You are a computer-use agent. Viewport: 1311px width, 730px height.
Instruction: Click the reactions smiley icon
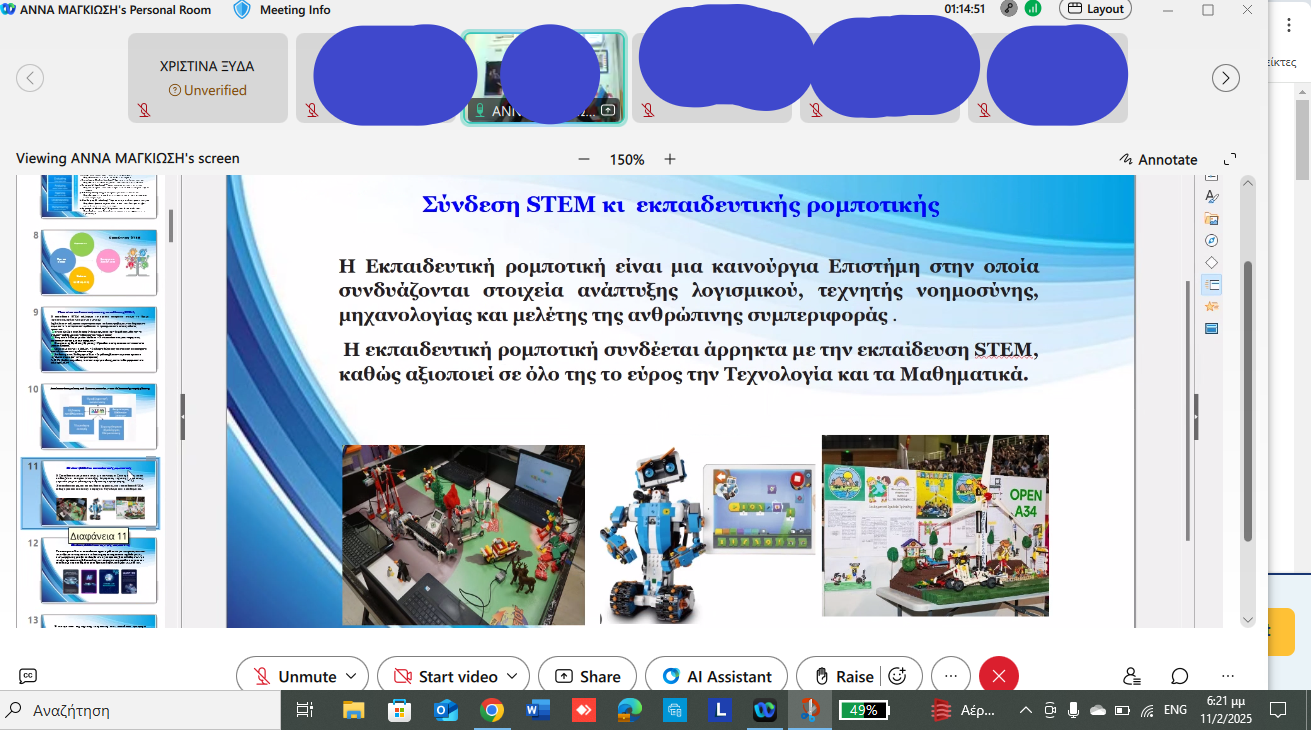coord(897,676)
